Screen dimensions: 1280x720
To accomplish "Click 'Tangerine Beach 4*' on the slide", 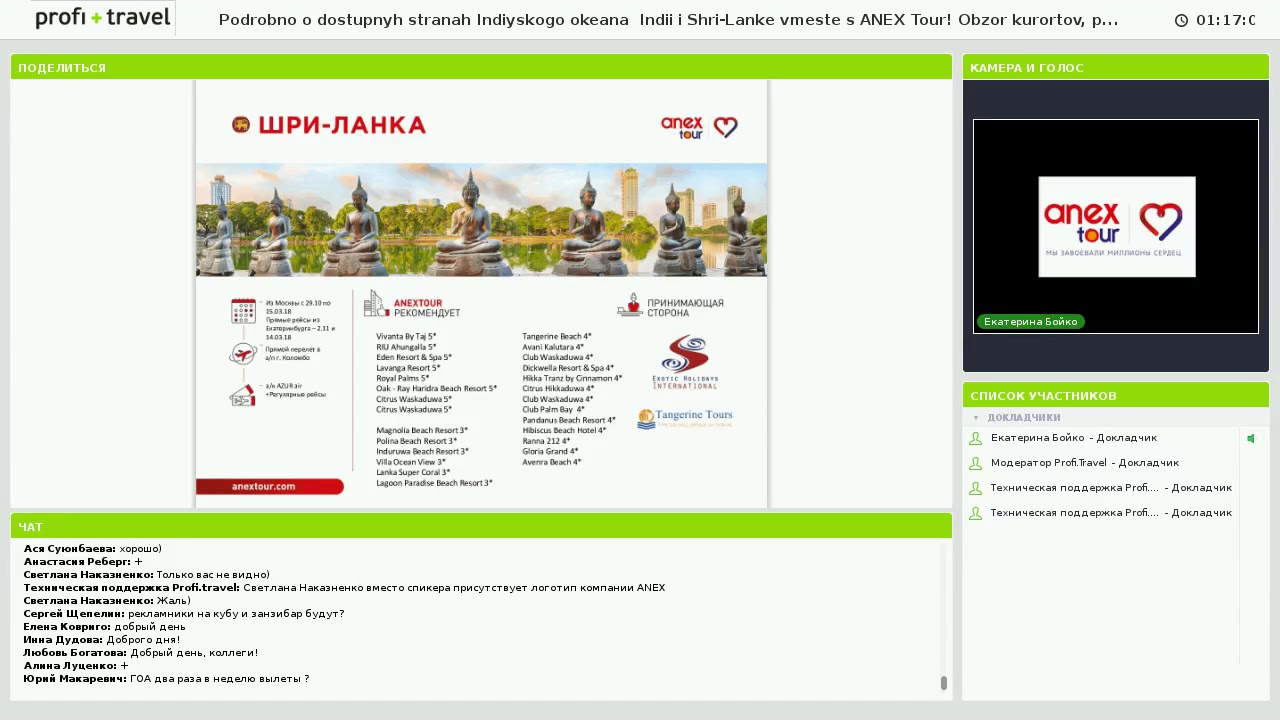I will pyautogui.click(x=557, y=337).
